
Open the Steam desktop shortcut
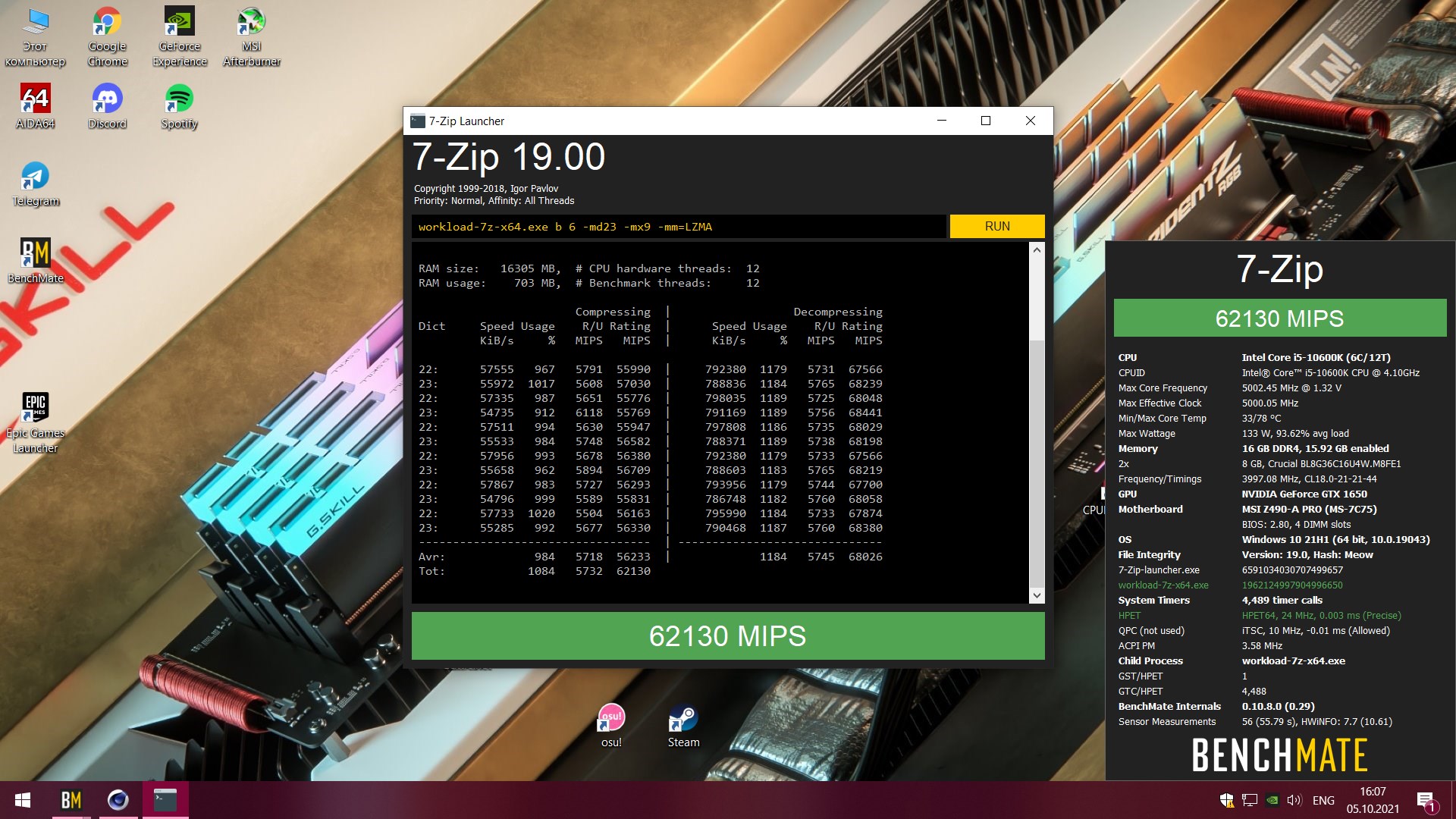click(x=683, y=726)
